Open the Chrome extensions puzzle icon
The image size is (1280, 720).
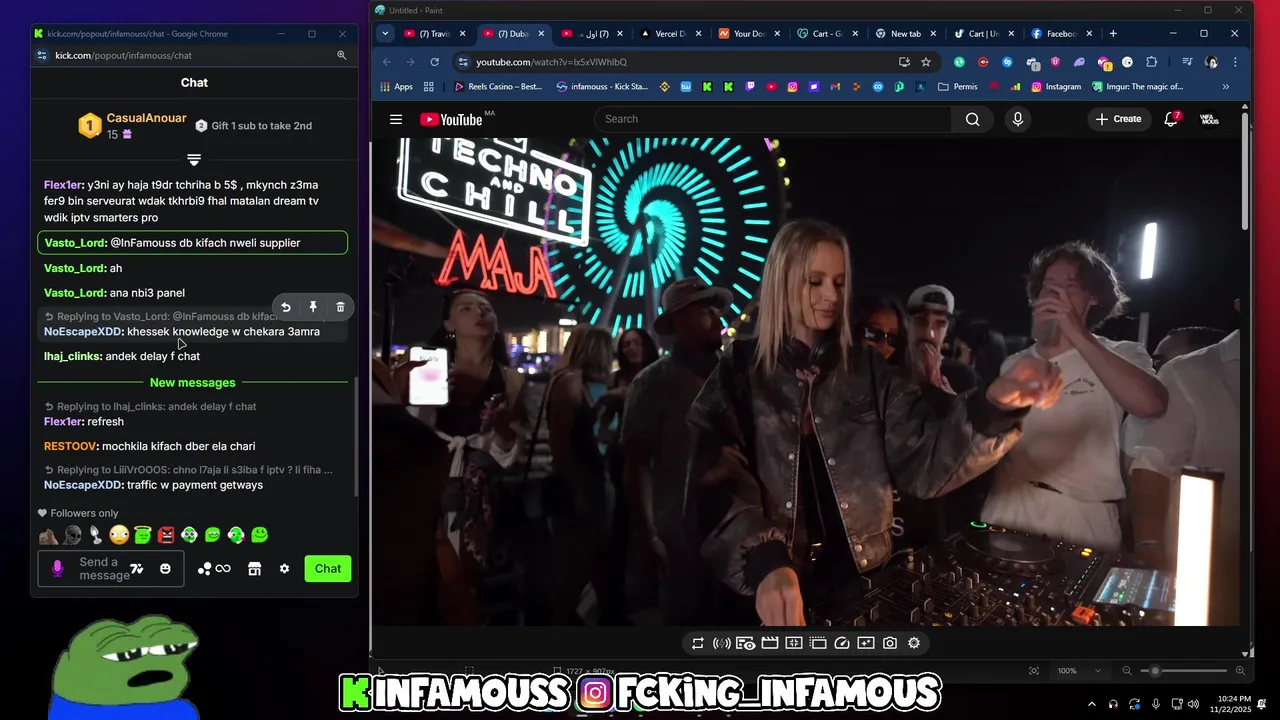pyautogui.click(x=1151, y=62)
